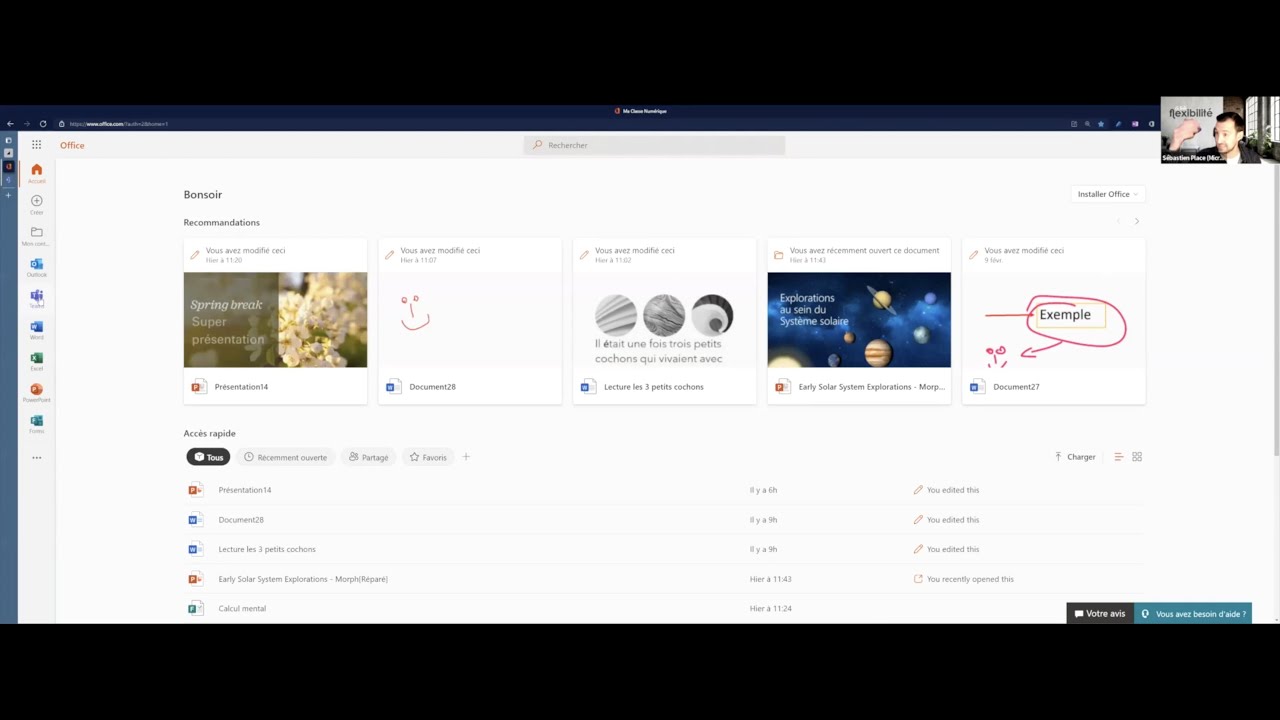The width and height of the screenshot is (1280, 720).
Task: Launch Outlook from the sidebar
Action: click(37, 267)
